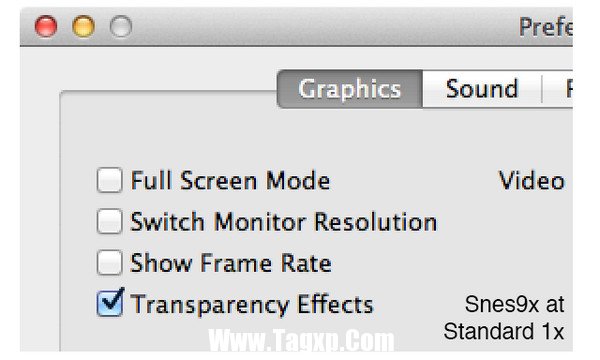Click the Preferences window title text

tap(546, 27)
